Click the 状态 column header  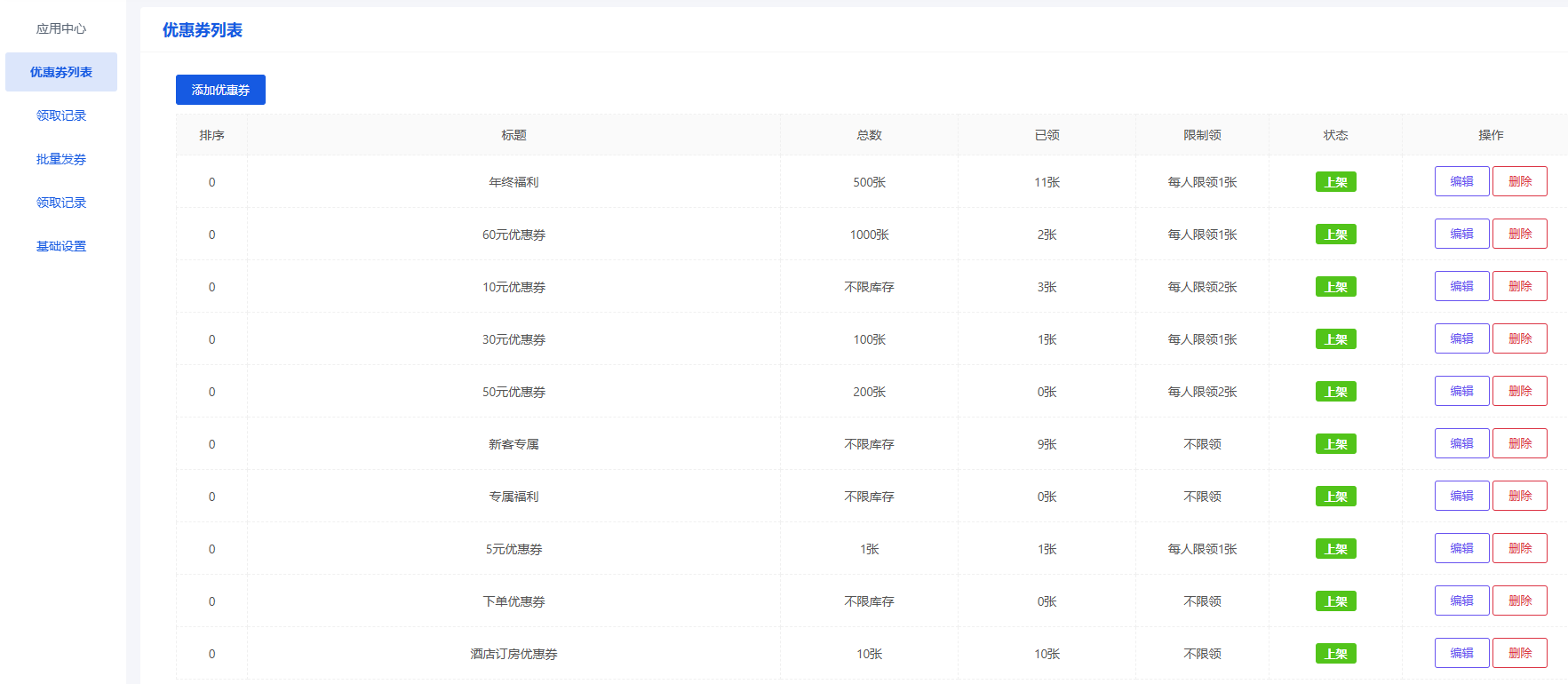coord(1335,135)
